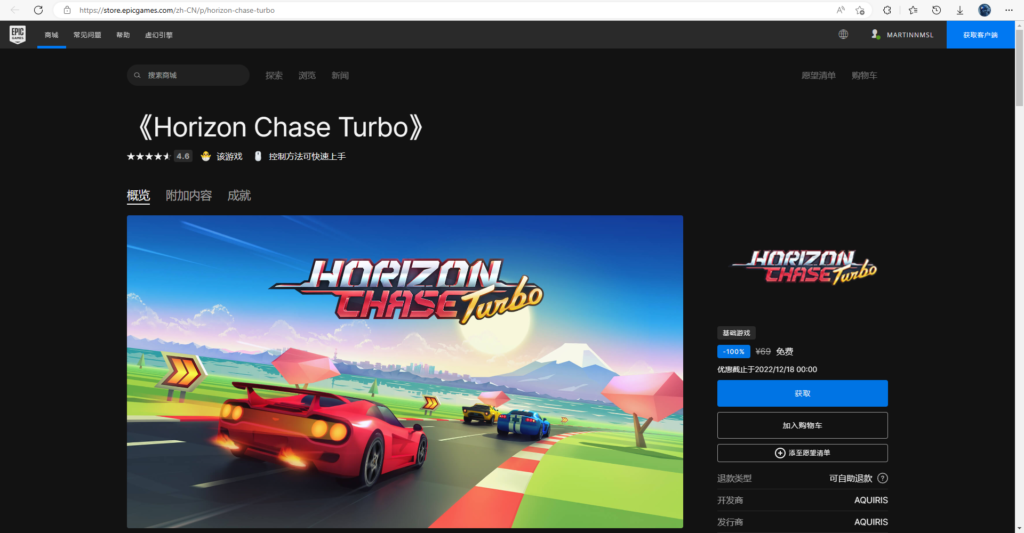Click the 加入购物车 add to cart button

[802, 425]
